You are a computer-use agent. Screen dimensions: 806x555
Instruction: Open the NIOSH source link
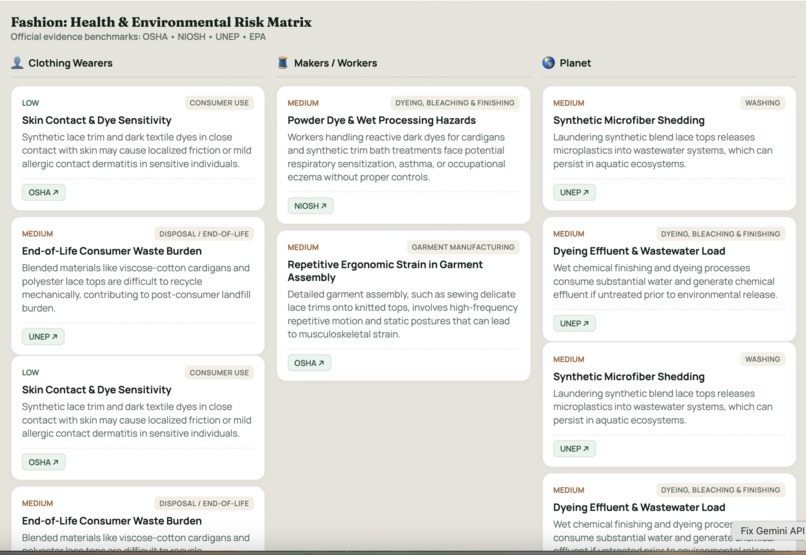pyautogui.click(x=310, y=206)
